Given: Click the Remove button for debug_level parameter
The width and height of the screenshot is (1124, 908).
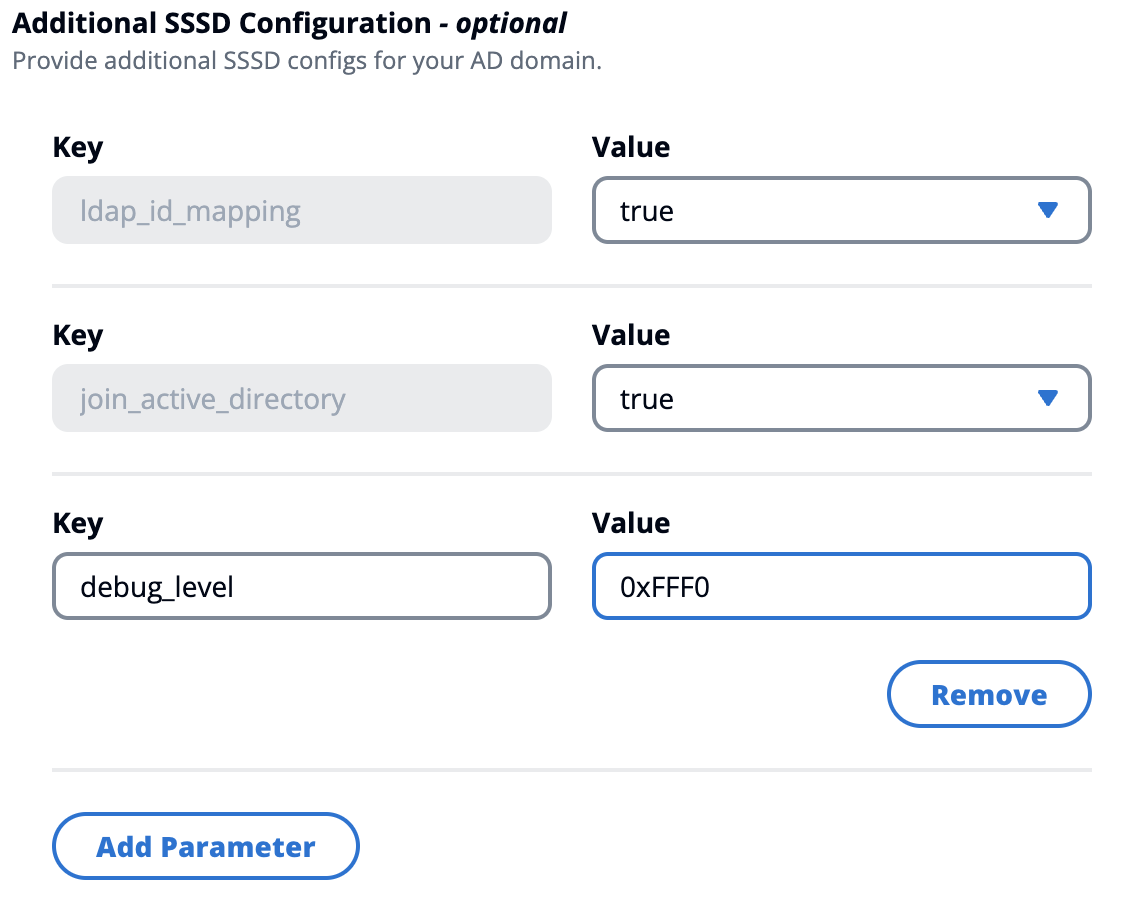Looking at the screenshot, I should pos(988,694).
